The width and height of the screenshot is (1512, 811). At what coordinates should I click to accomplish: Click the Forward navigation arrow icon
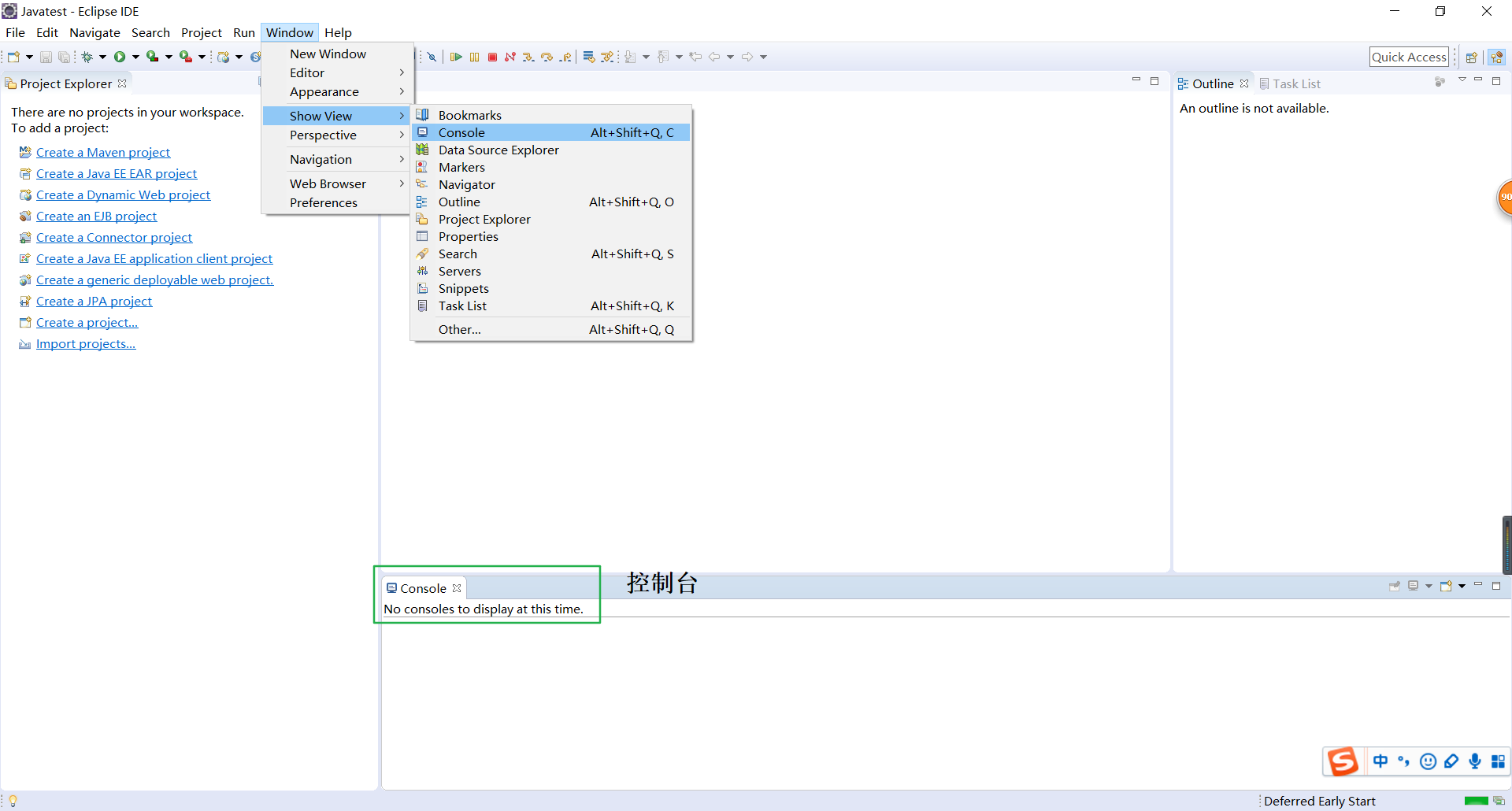pyautogui.click(x=747, y=57)
